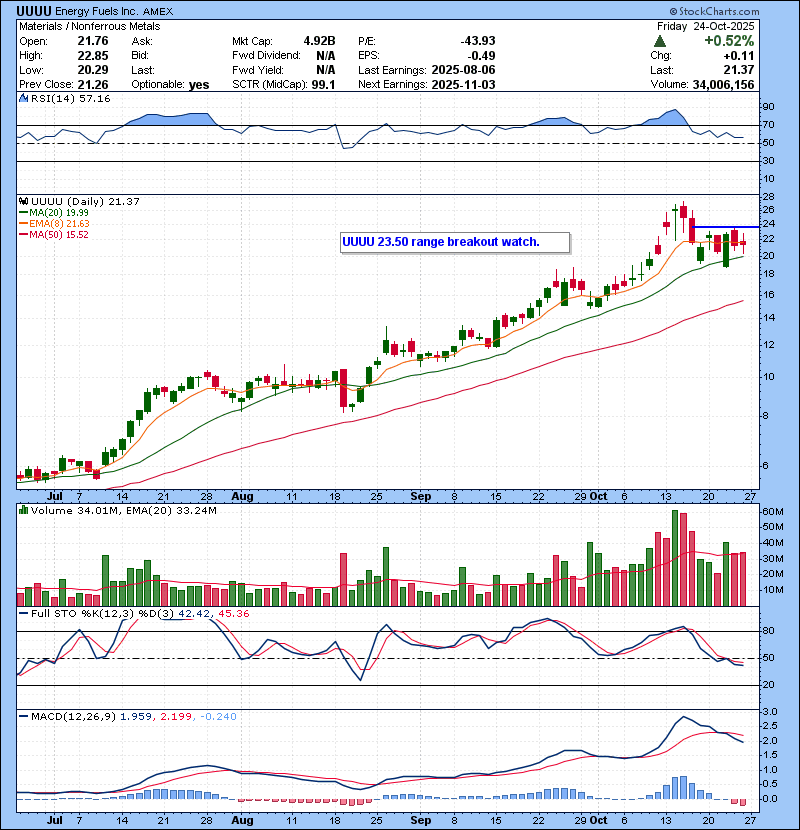Viewport: 800px width, 830px height.
Task: Click the 3.0 label on the MACD axis
Action: coord(770,711)
